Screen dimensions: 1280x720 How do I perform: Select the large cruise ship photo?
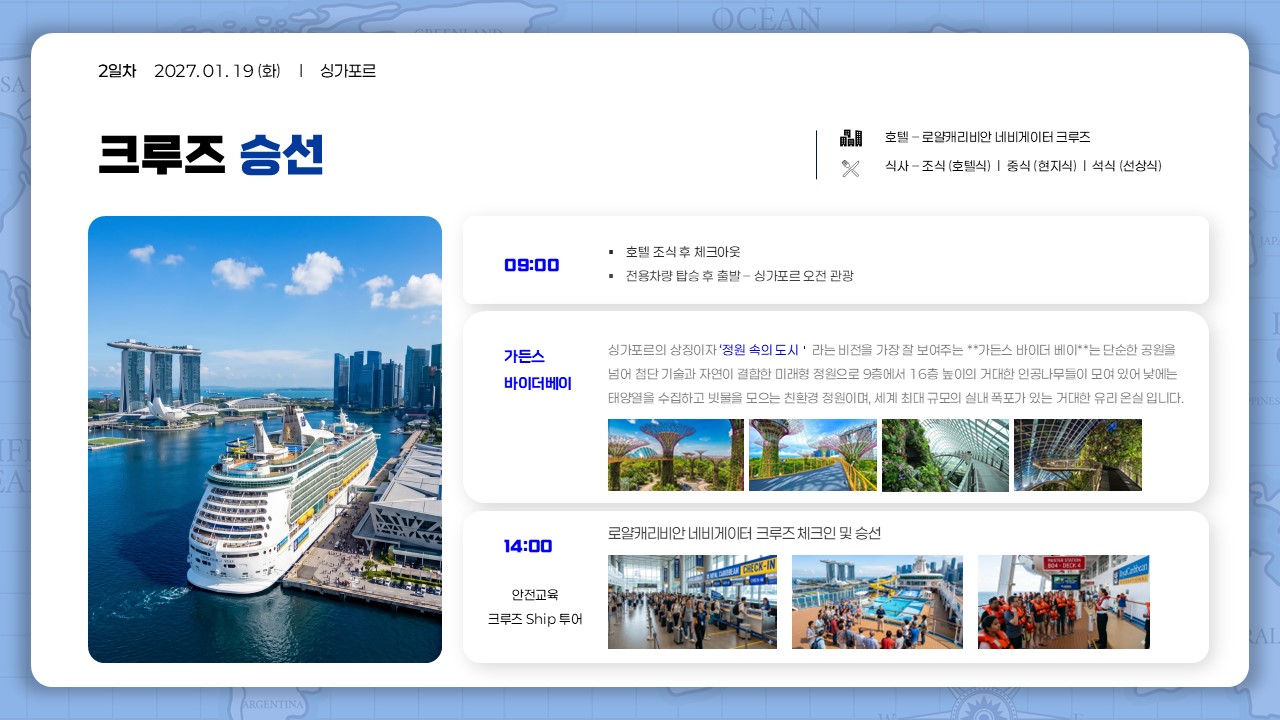265,439
